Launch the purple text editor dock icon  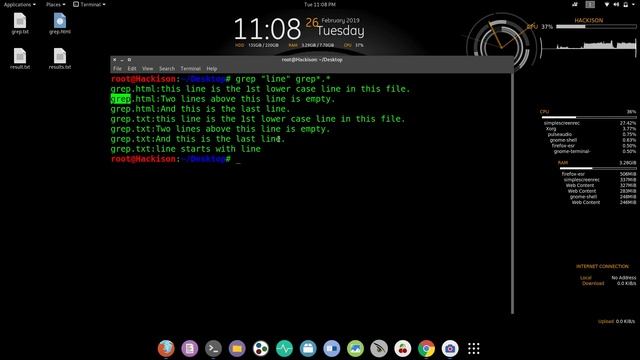click(x=190, y=349)
